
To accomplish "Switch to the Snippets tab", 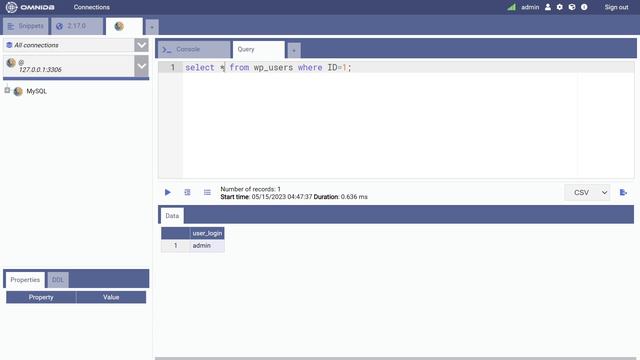I will click(25, 26).
